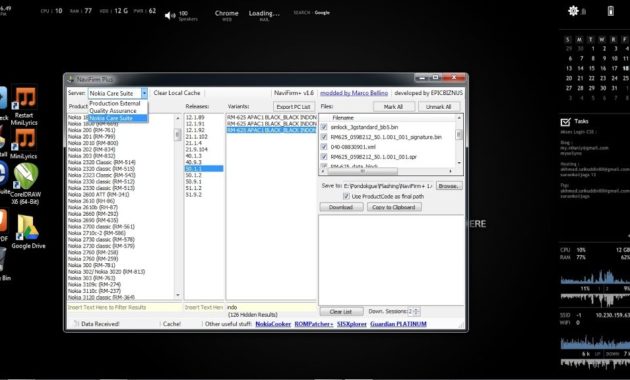
Task: Click the battery icon at top right
Action: click(x=610, y=11)
